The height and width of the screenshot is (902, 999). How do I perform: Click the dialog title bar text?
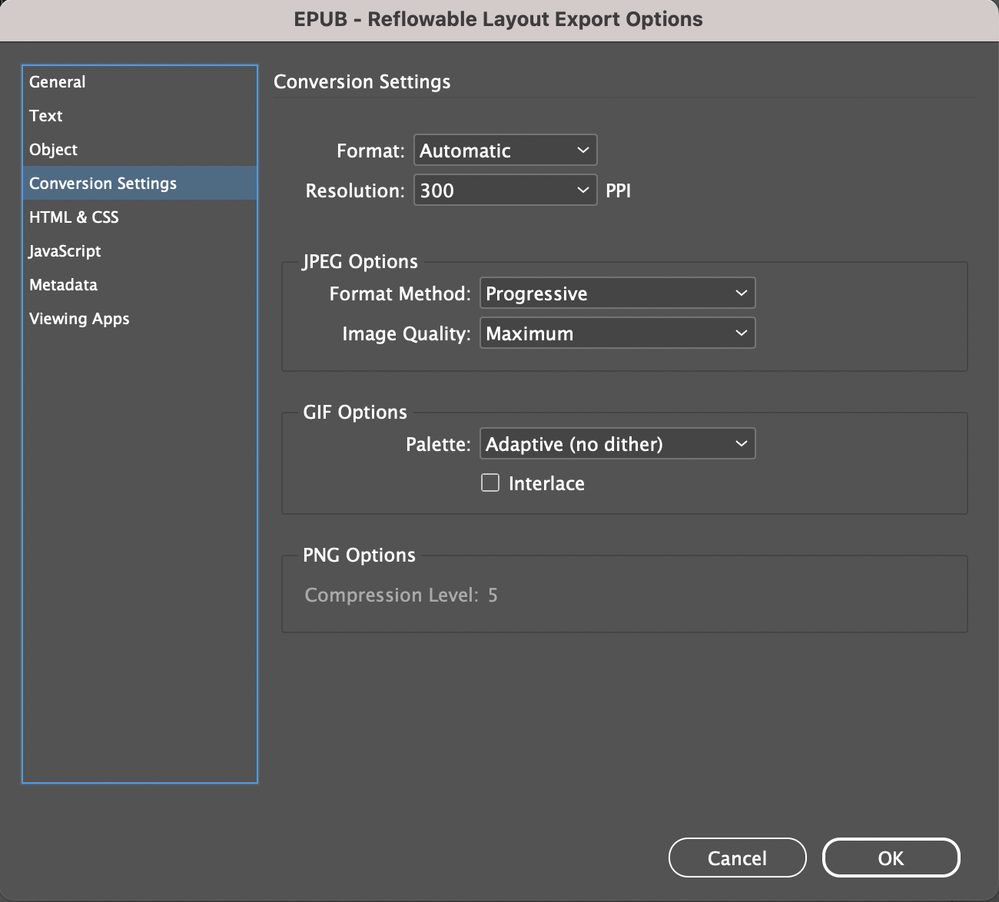pyautogui.click(x=498, y=19)
